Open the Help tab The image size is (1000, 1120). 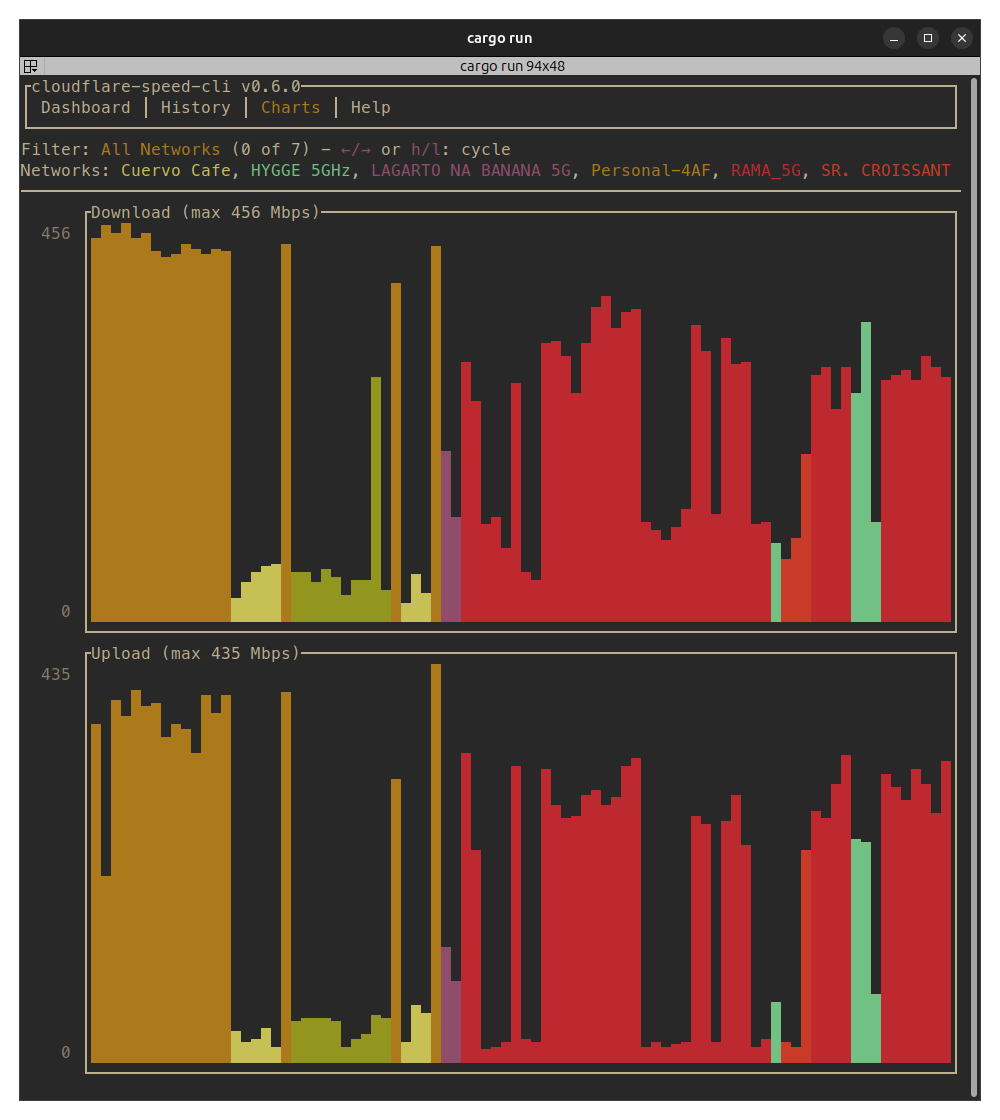pyautogui.click(x=370, y=107)
